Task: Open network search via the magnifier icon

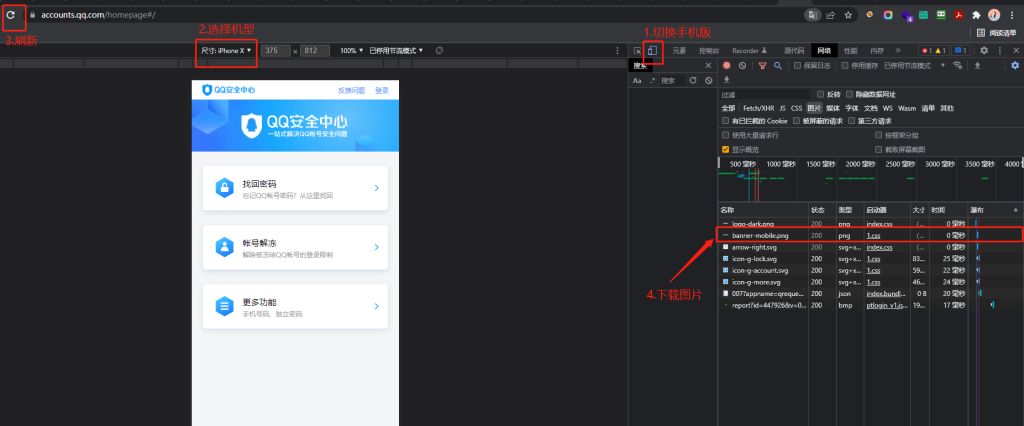Action: [778, 65]
